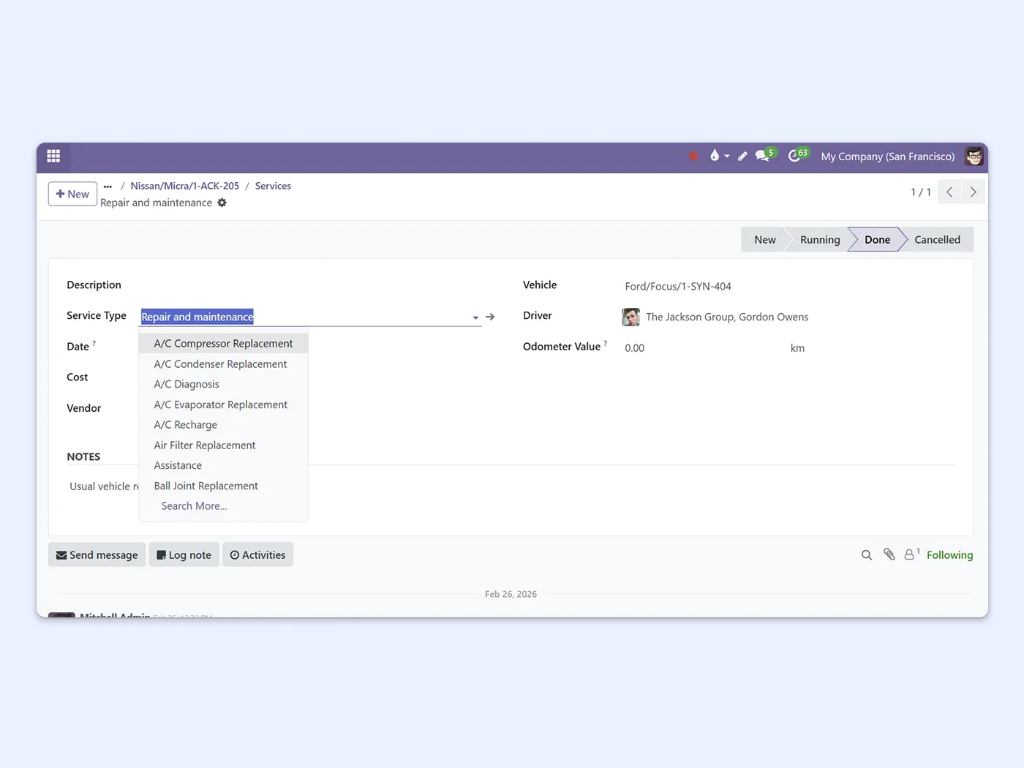Click the internal link arrow beside Service Type
The width and height of the screenshot is (1024, 768).
tap(490, 315)
